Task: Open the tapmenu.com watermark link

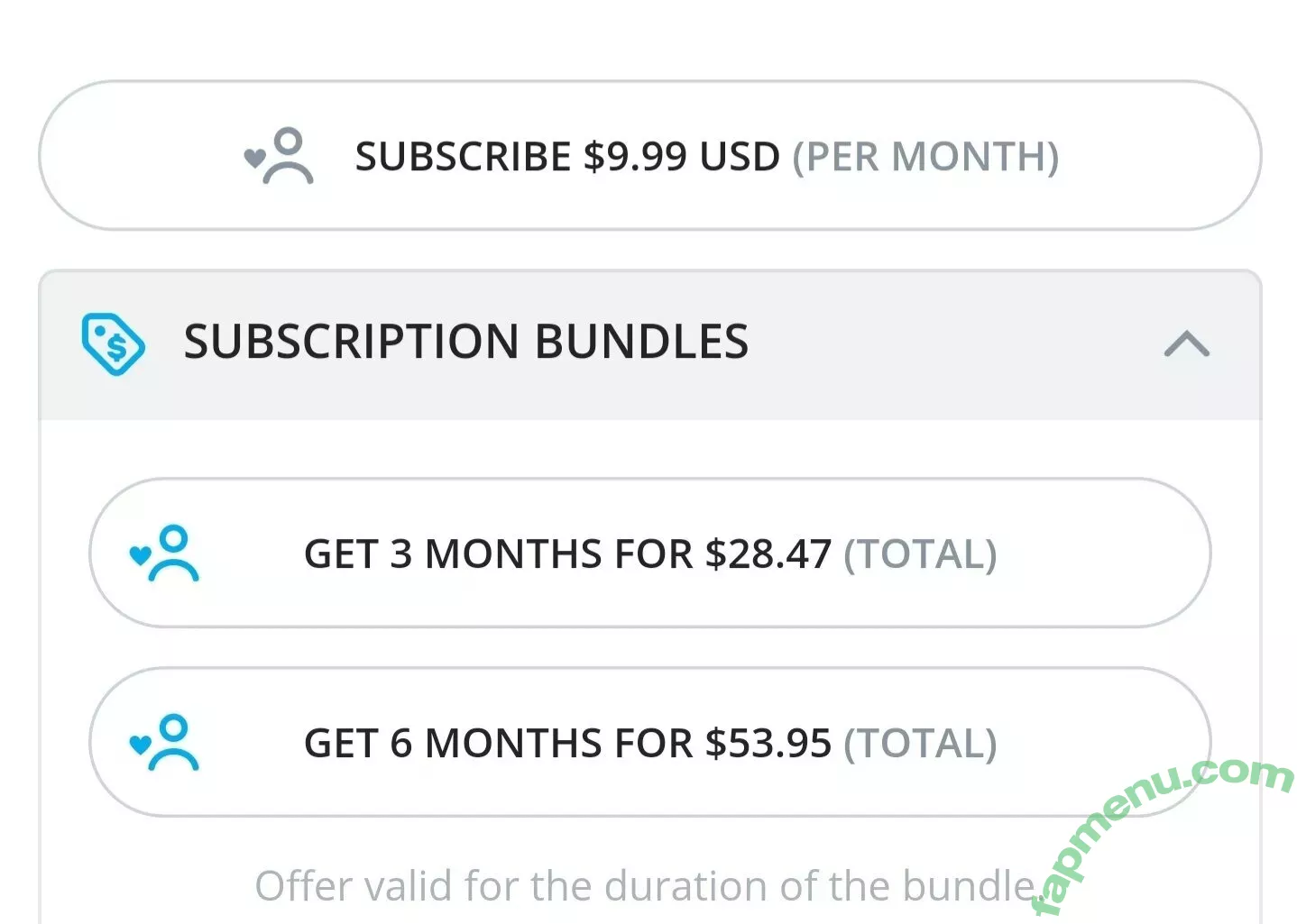Action: pos(1164,829)
